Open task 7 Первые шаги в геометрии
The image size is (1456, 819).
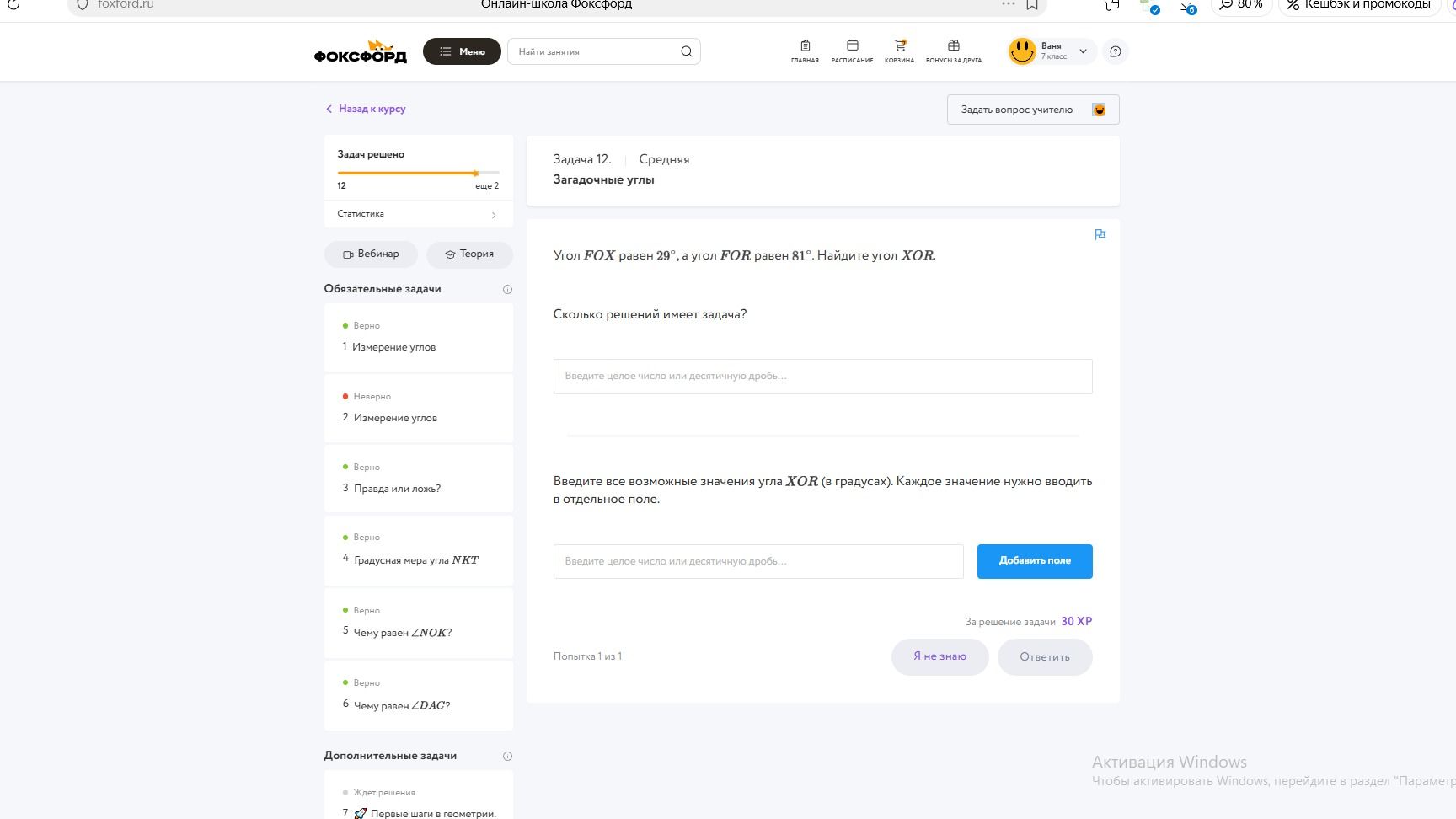pyautogui.click(x=418, y=796)
